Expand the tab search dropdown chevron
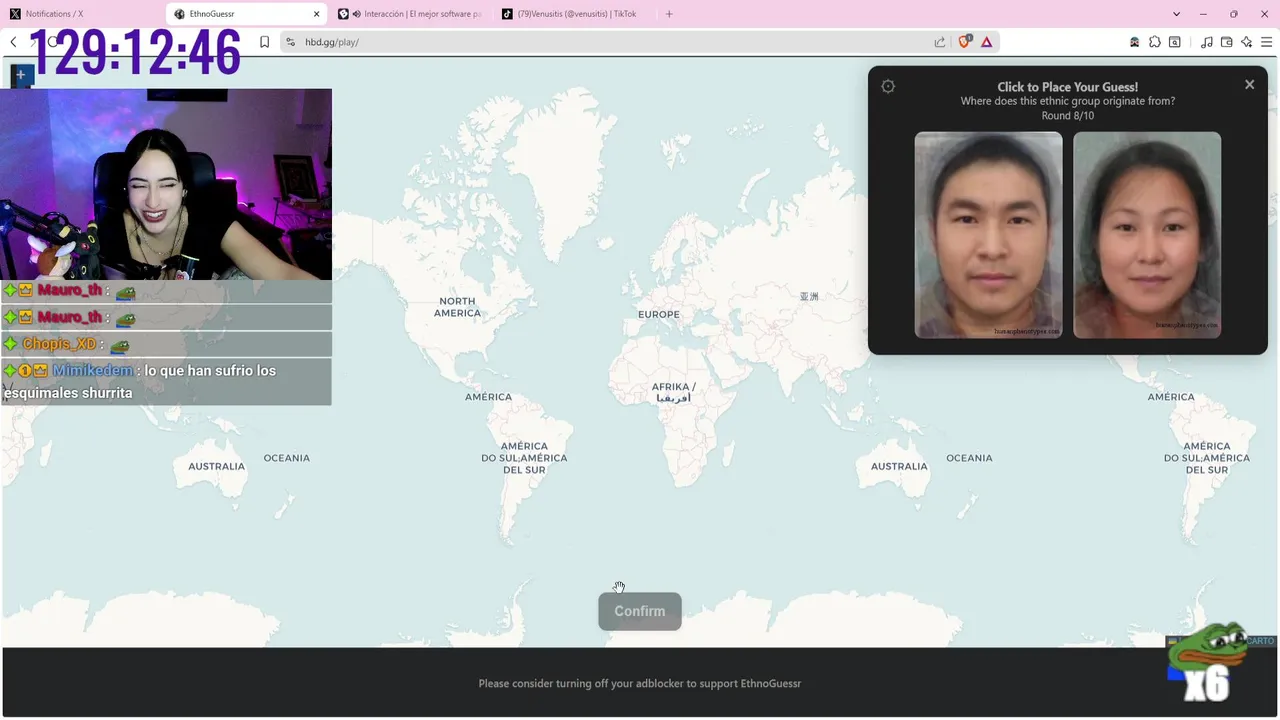Image resolution: width=1280 pixels, height=720 pixels. (x=1176, y=14)
